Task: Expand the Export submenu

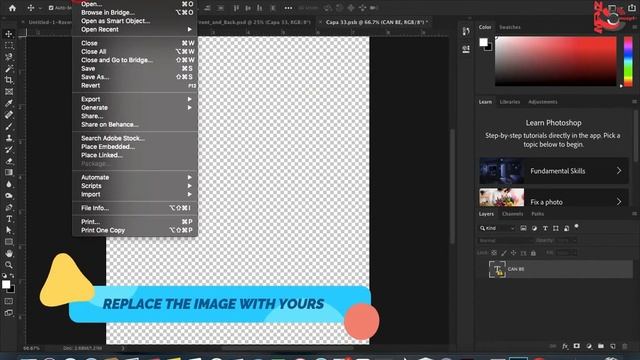Action: point(135,99)
